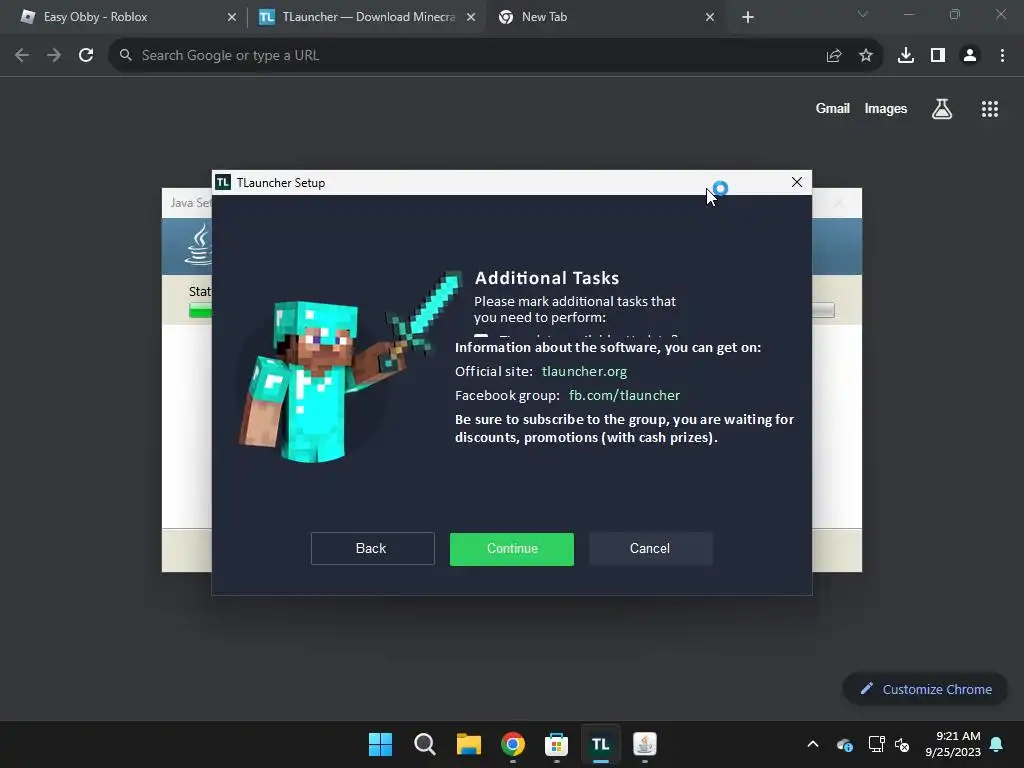
Task: Click OneDrive cloud tray icon
Action: click(844, 744)
